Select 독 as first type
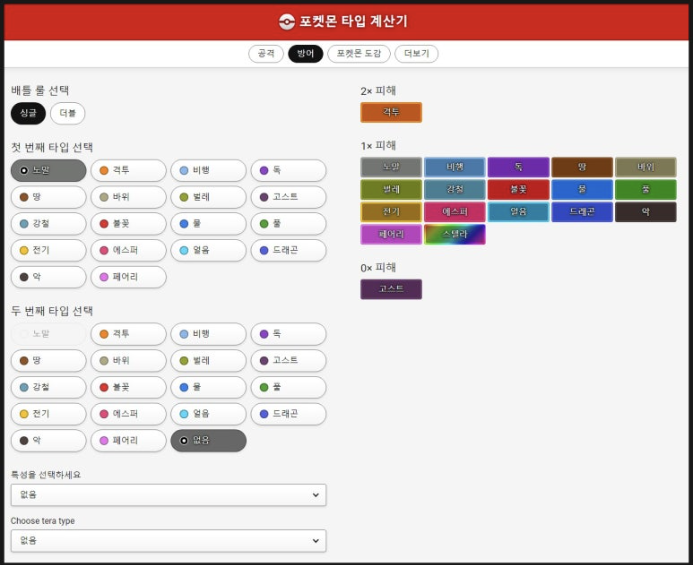This screenshot has width=693, height=565. point(289,171)
